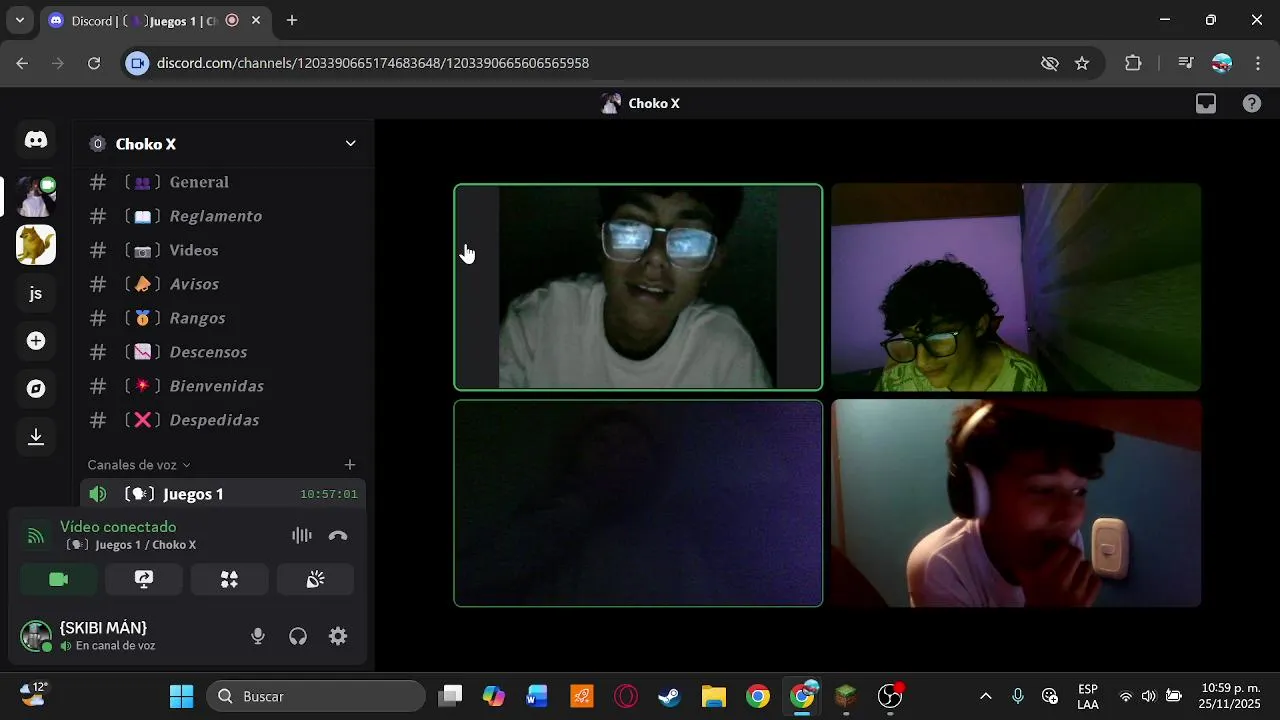Open ESP LAA language switcher
The width and height of the screenshot is (1280, 720).
[x=1088, y=696]
